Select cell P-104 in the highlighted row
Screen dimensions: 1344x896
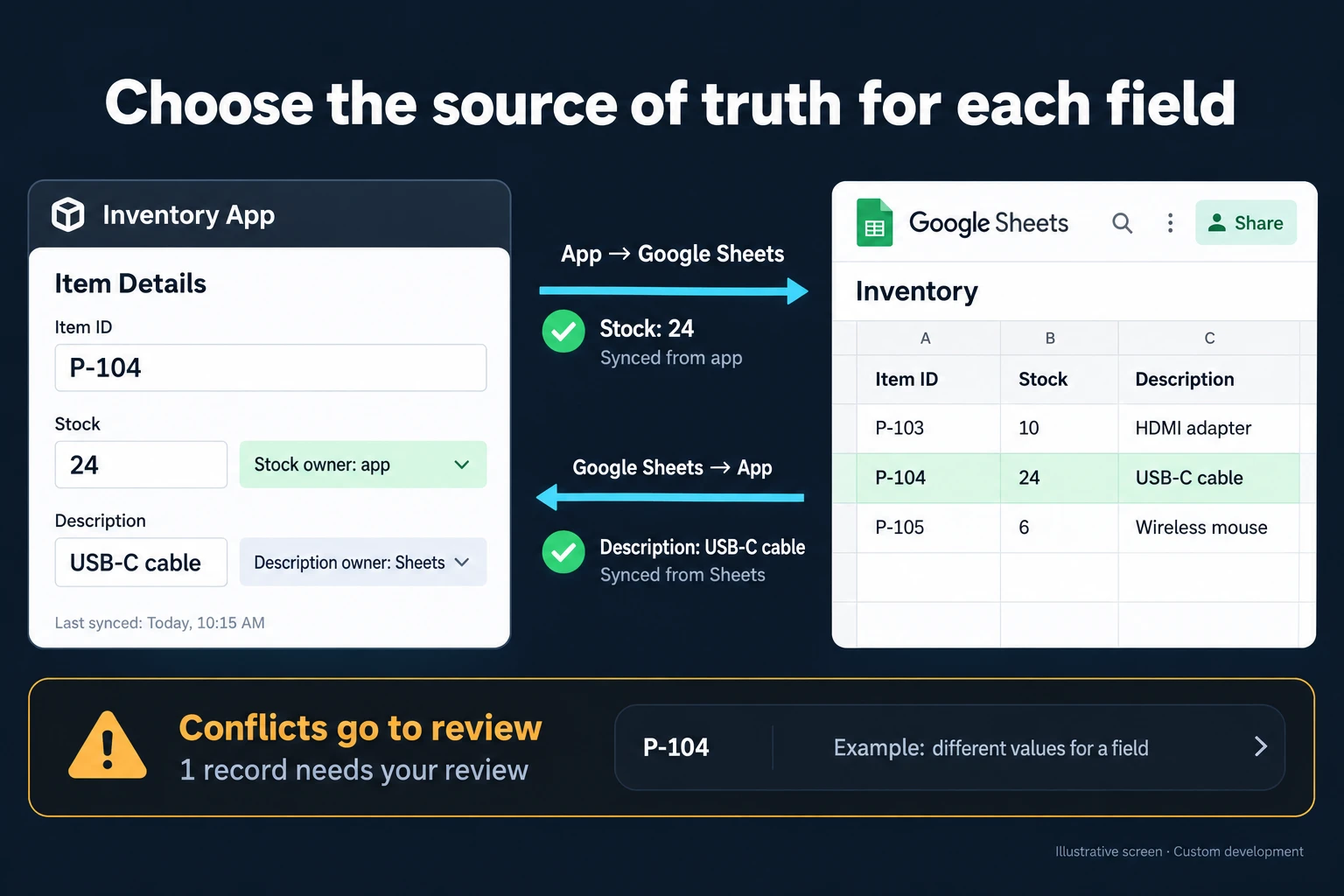point(927,478)
